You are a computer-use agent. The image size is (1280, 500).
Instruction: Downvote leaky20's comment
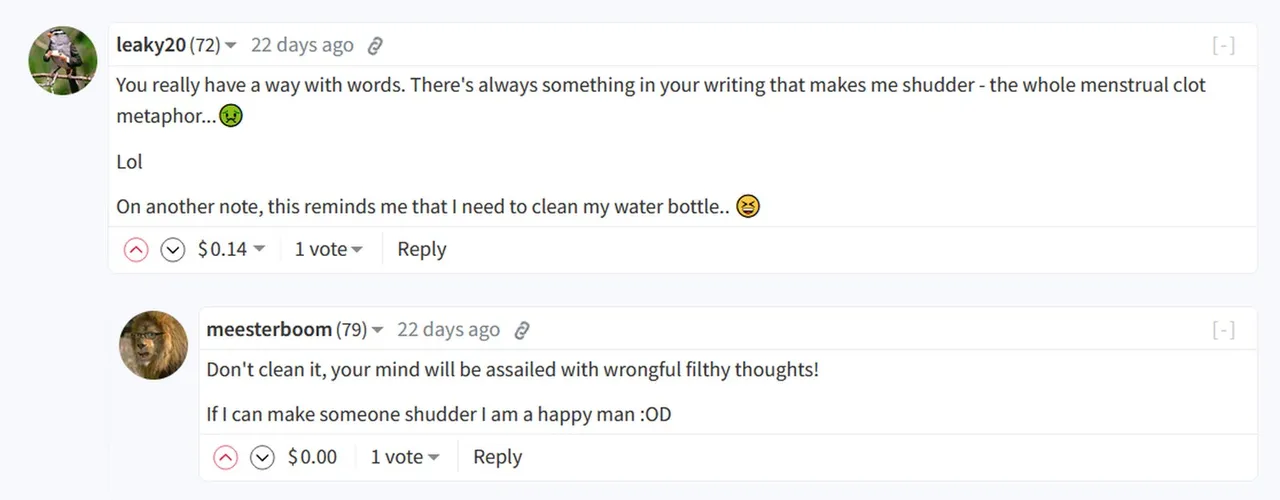pyautogui.click(x=173, y=250)
